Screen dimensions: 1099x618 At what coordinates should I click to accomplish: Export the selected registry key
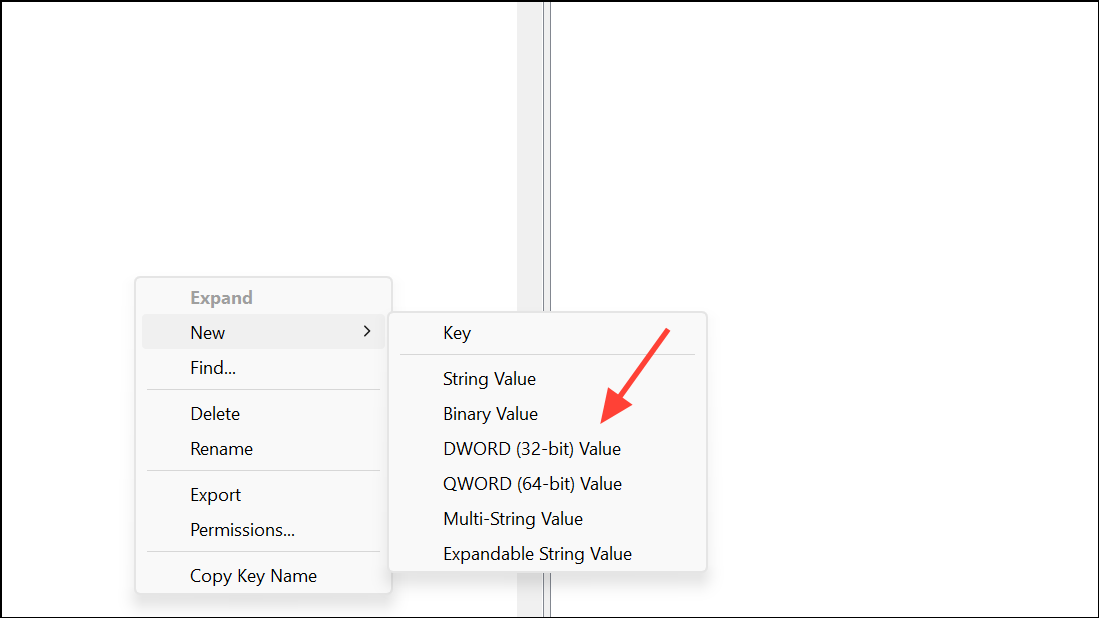tap(215, 494)
